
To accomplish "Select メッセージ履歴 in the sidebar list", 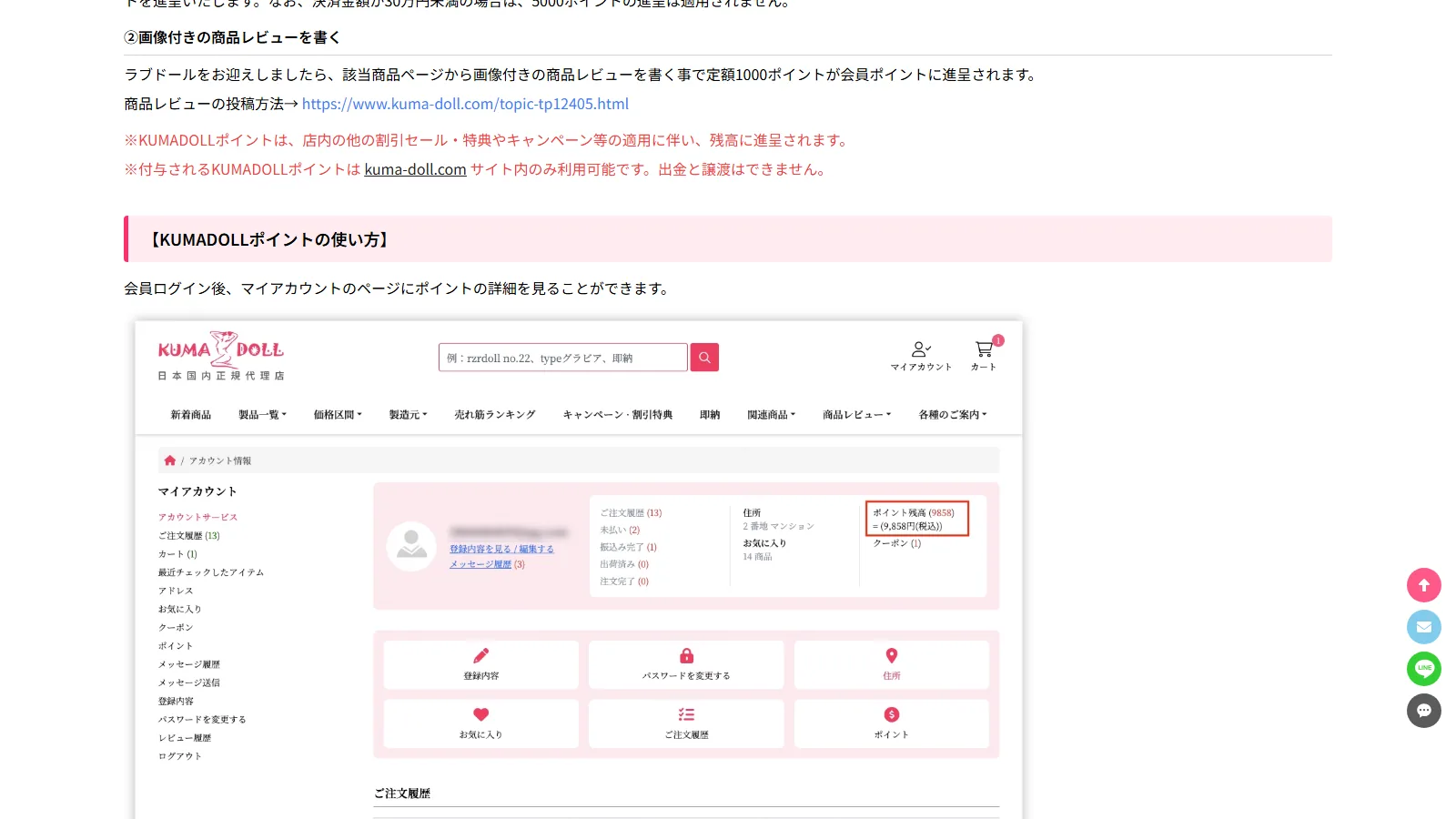I will (189, 664).
